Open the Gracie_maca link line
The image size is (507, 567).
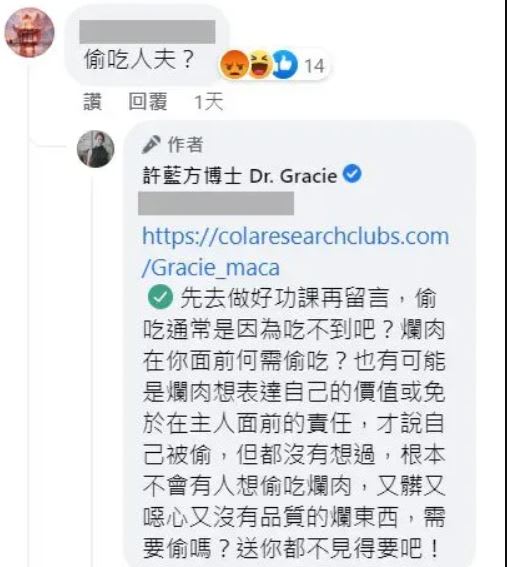(211, 268)
